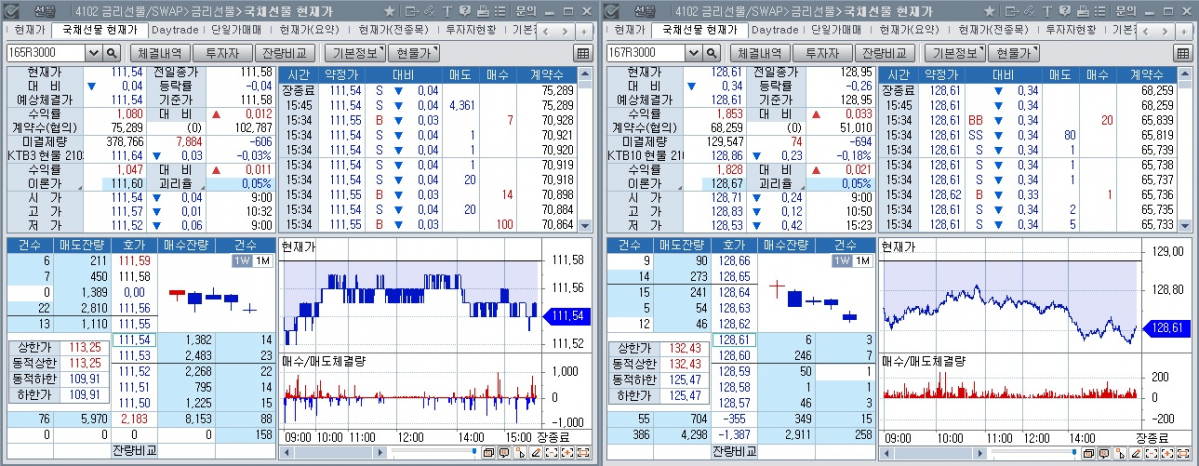The image size is (1199, 466).
Task: Click the overlapping windows icon under left chart
Action: click(x=489, y=452)
